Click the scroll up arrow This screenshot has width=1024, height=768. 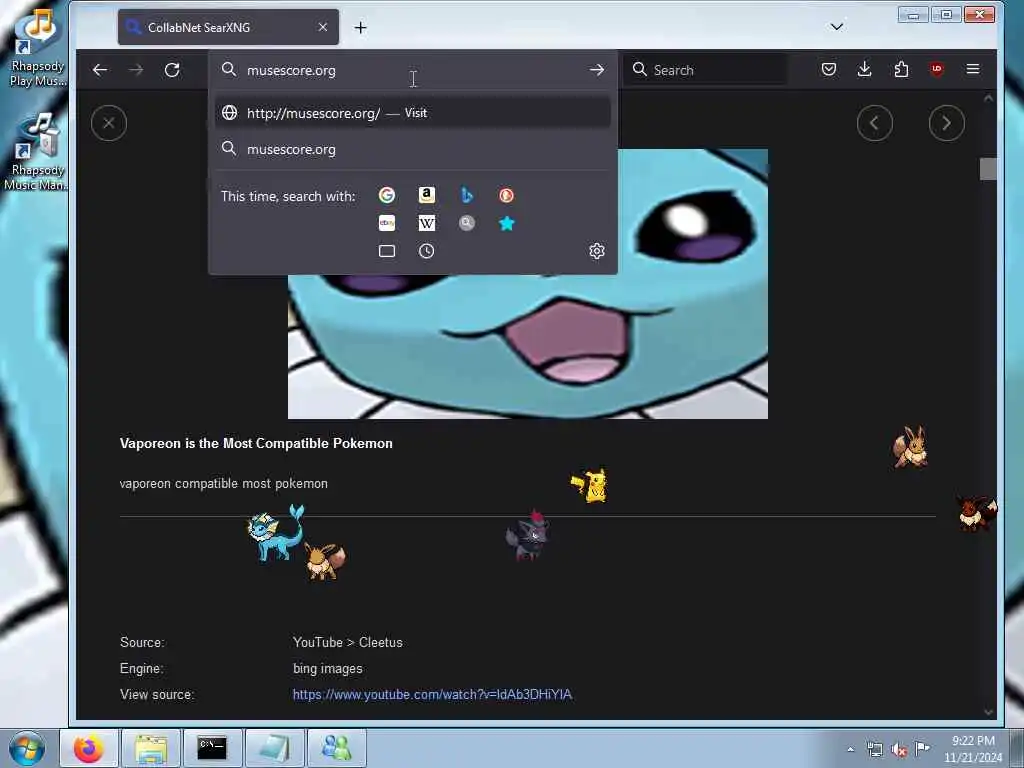click(988, 98)
